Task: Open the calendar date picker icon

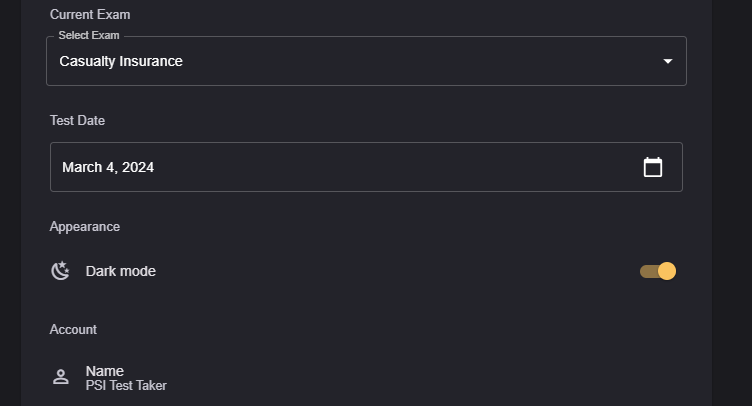Action: click(653, 167)
